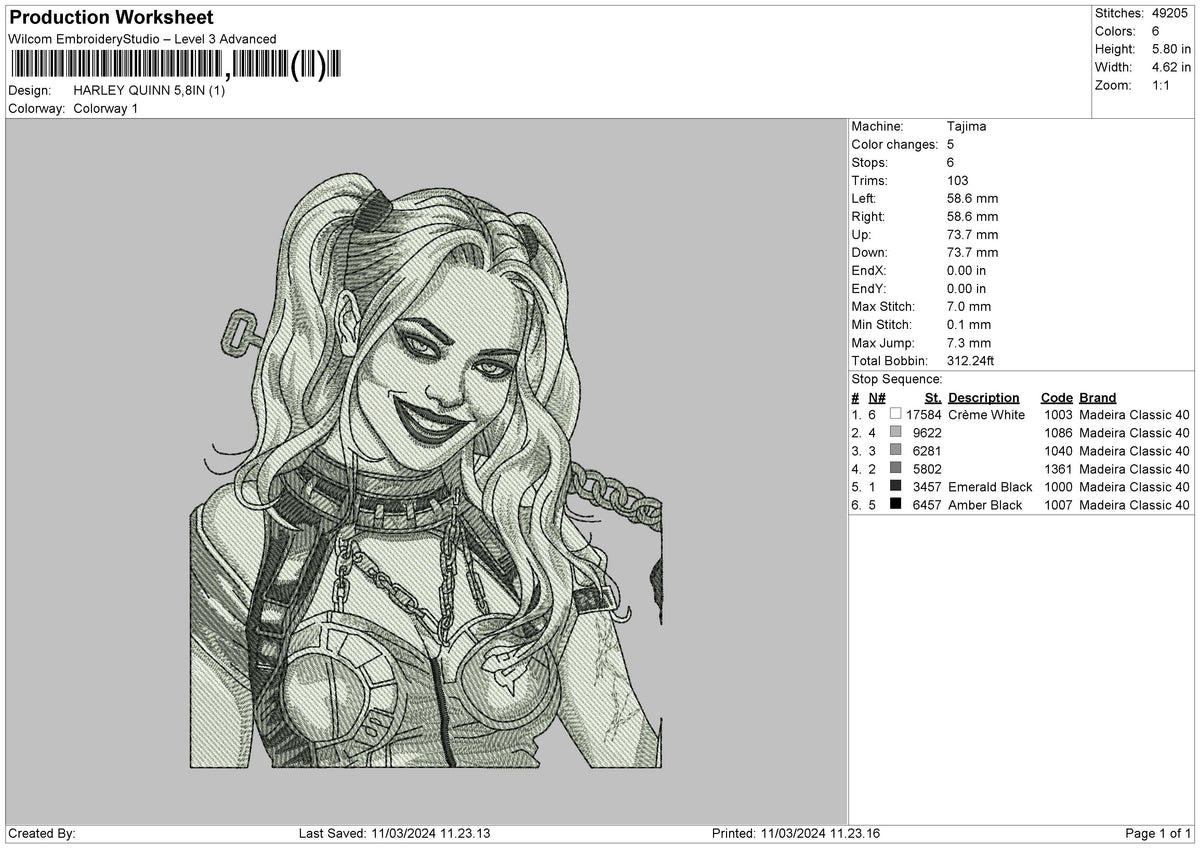
Task: Click the Brand column header
Action: point(1097,398)
